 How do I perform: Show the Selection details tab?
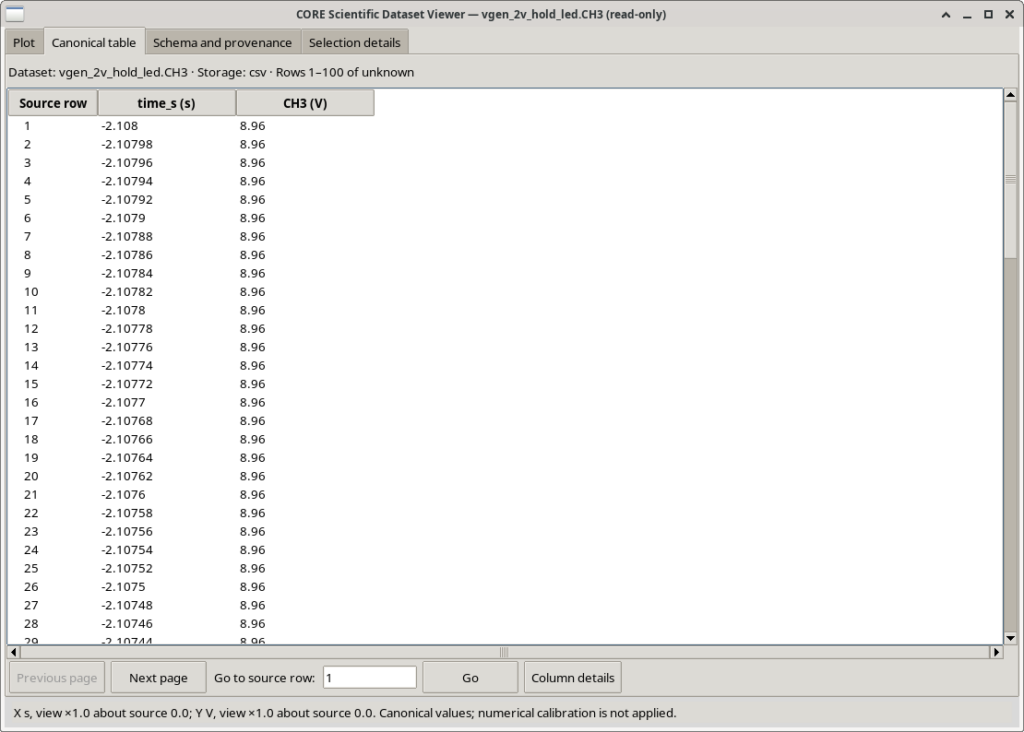click(x=355, y=42)
